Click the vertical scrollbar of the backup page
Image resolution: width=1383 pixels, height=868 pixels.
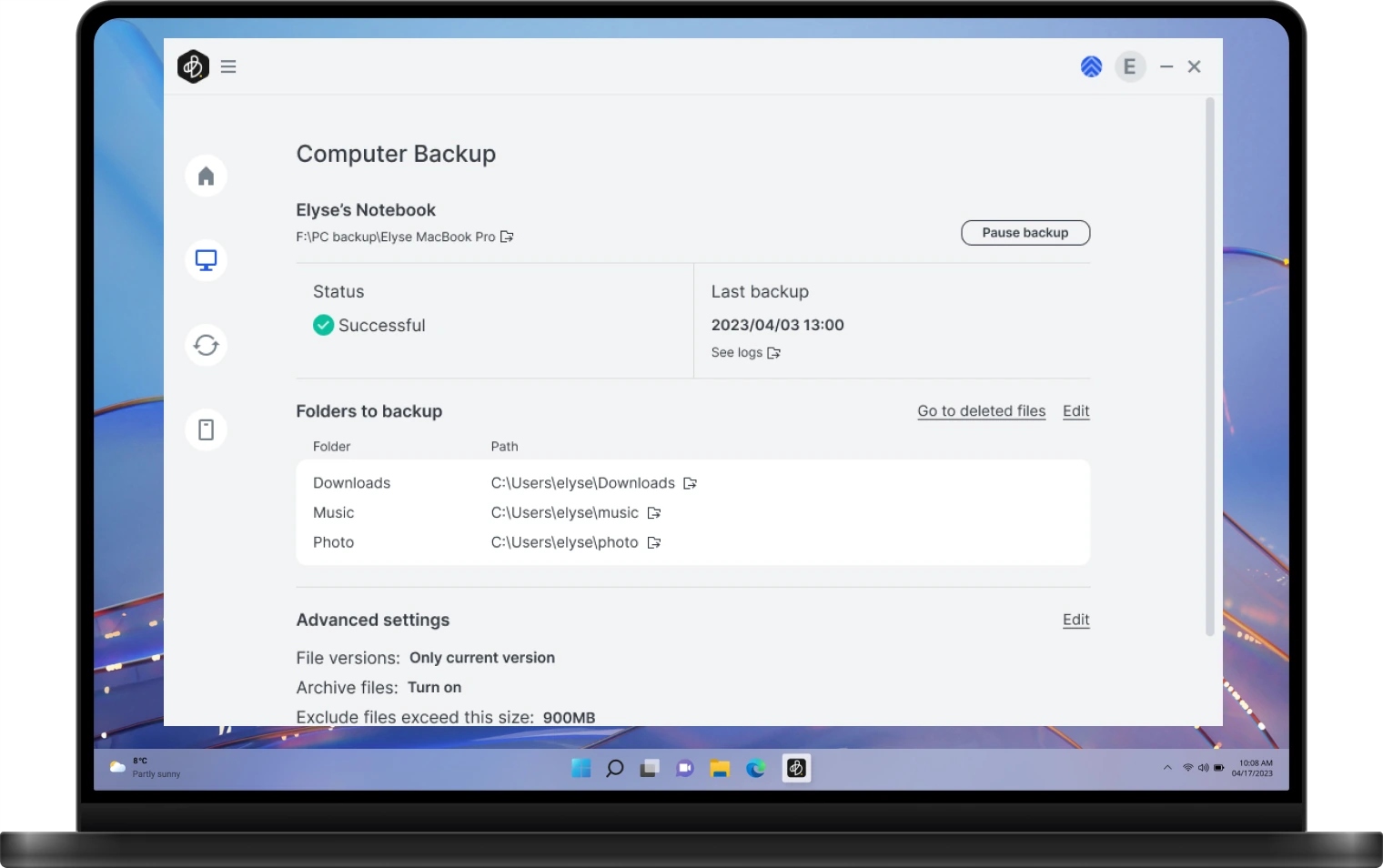click(x=1210, y=367)
